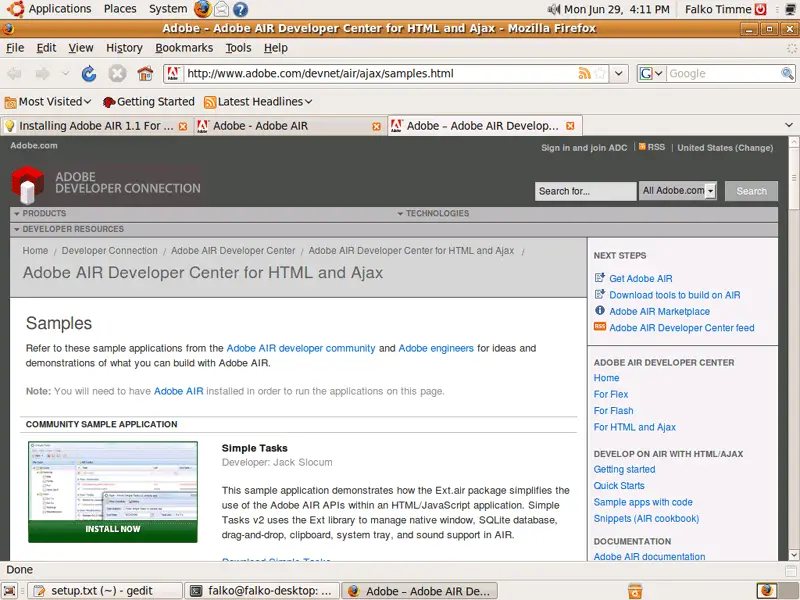Switch to the Installing Adobe AIR 1.1 tab
This screenshot has width=800, height=600.
96,126
